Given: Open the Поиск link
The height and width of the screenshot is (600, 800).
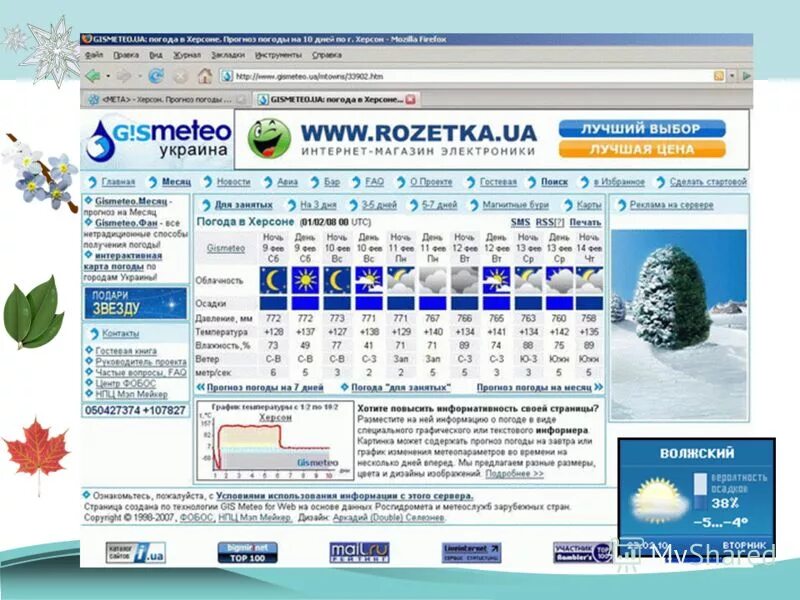Looking at the screenshot, I should pos(554,182).
